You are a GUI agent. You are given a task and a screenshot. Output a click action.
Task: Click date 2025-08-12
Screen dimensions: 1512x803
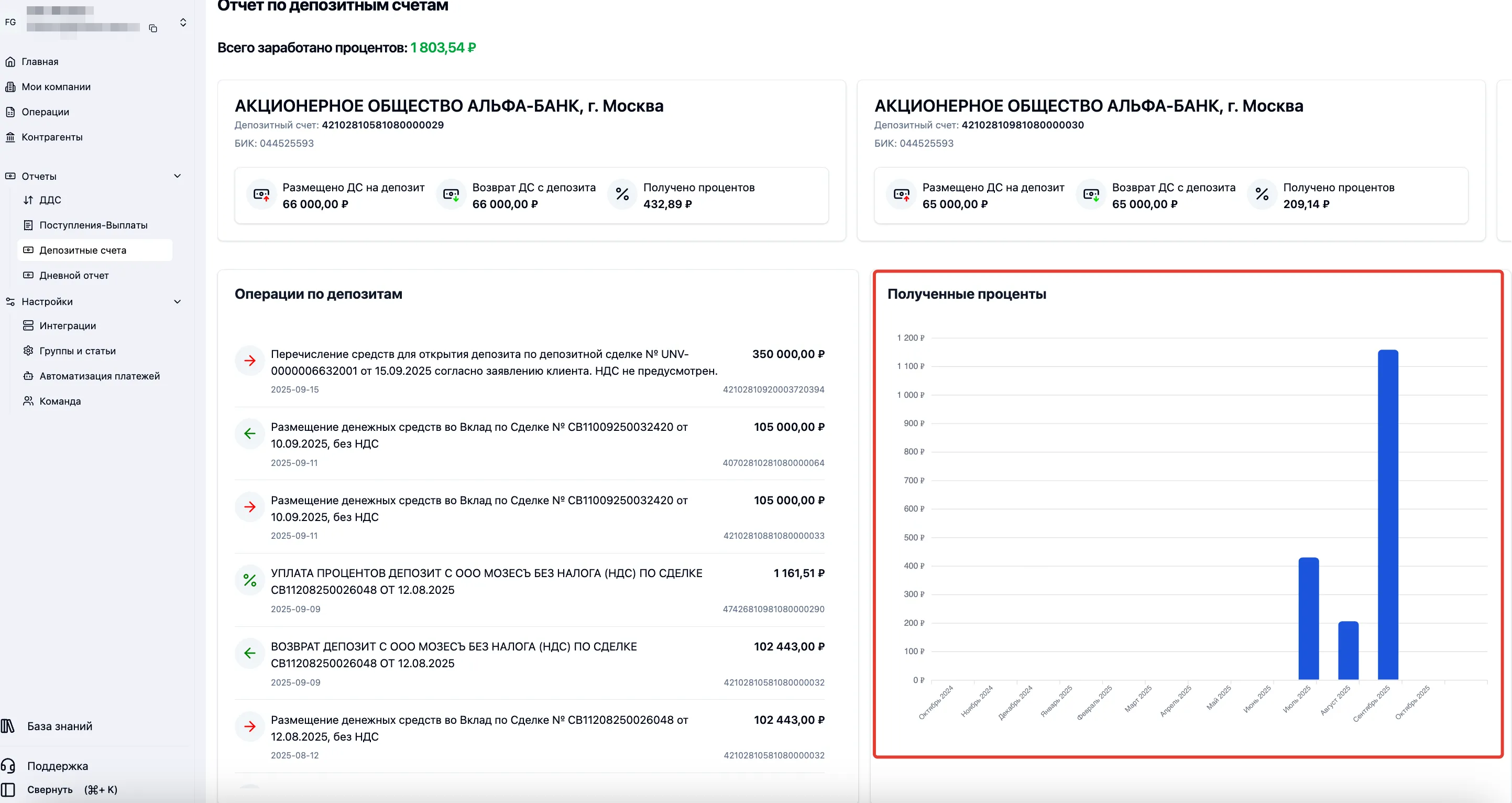point(294,755)
